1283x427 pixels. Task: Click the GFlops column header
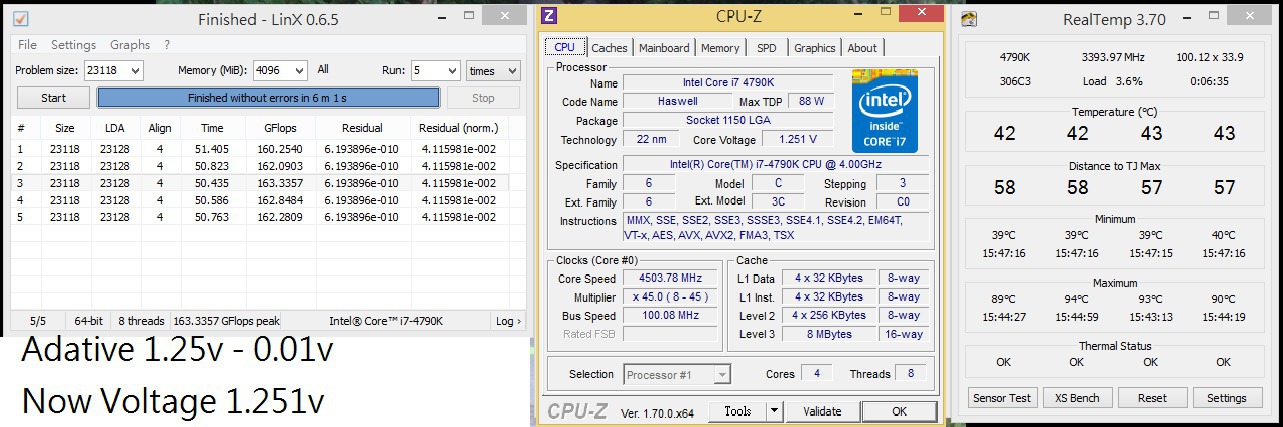280,128
